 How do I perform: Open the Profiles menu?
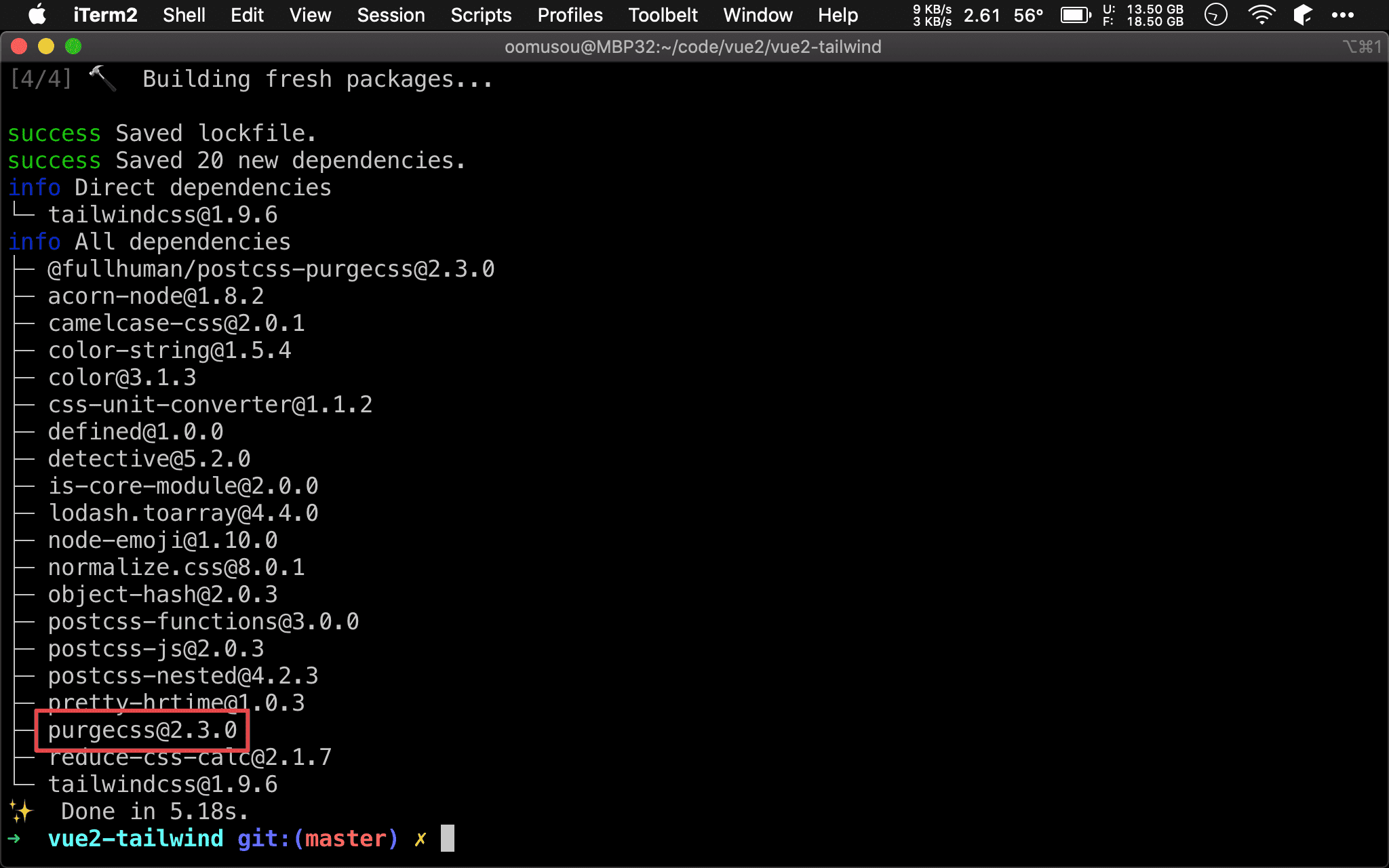pyautogui.click(x=570, y=15)
